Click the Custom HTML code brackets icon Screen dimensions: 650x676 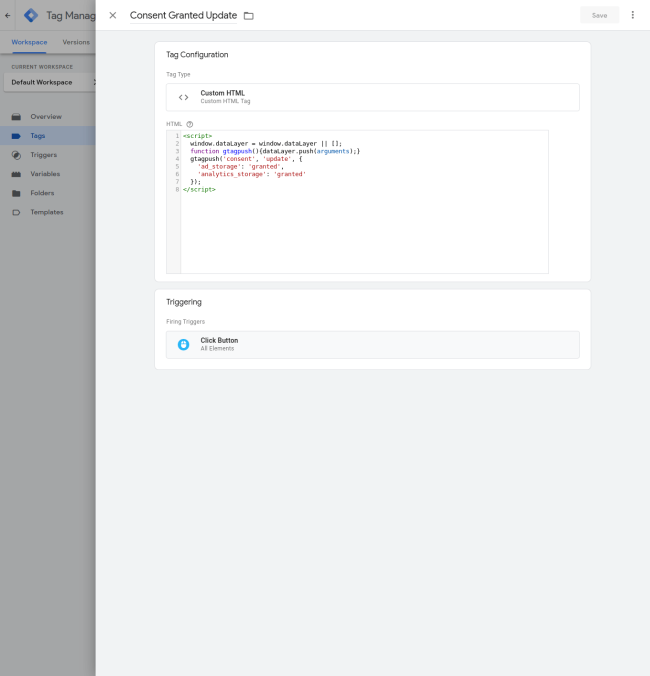pyautogui.click(x=183, y=97)
